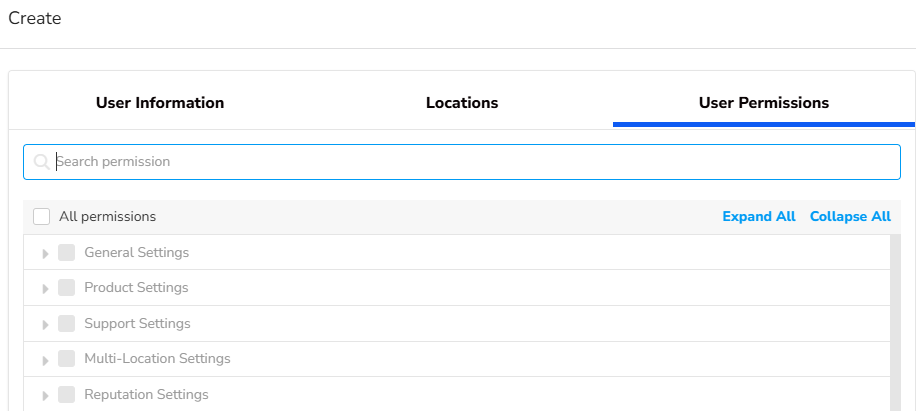916x411 pixels.
Task: Expand the General Settings group
Action: pyautogui.click(x=45, y=254)
